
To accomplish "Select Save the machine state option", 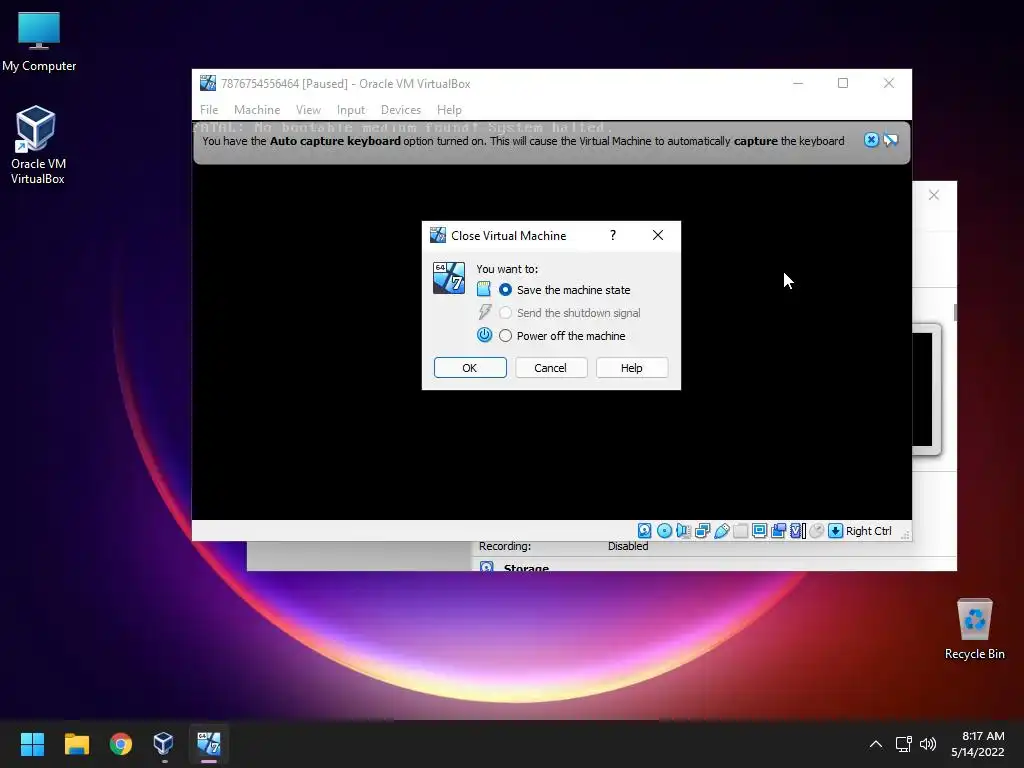I will click(564, 289).
